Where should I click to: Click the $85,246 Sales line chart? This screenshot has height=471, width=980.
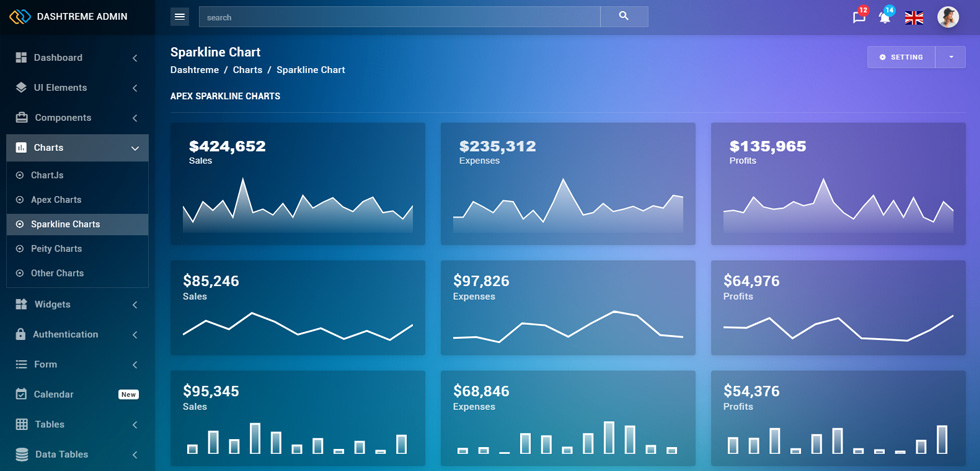[x=298, y=326]
